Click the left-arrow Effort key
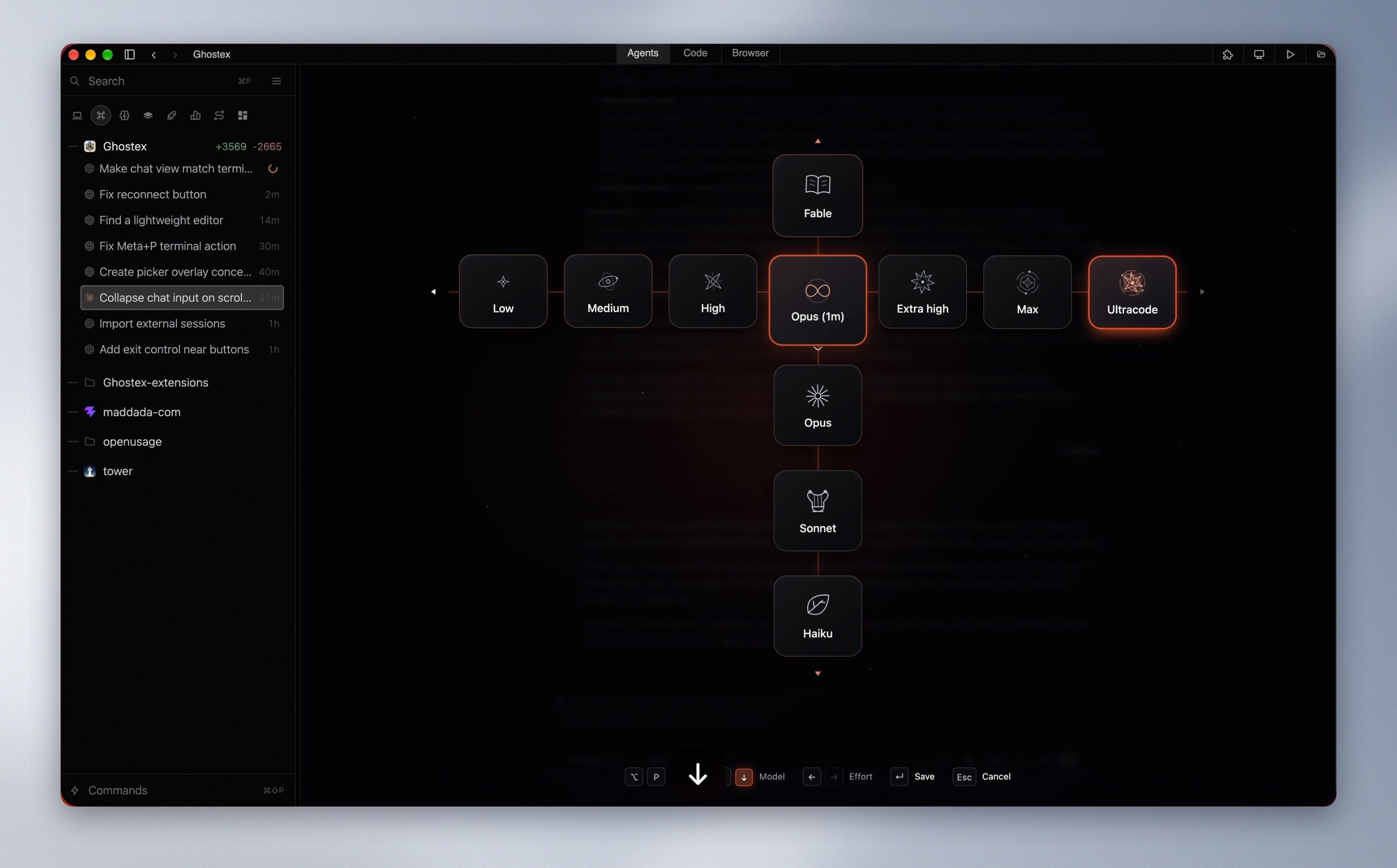The image size is (1397, 868). click(x=811, y=777)
